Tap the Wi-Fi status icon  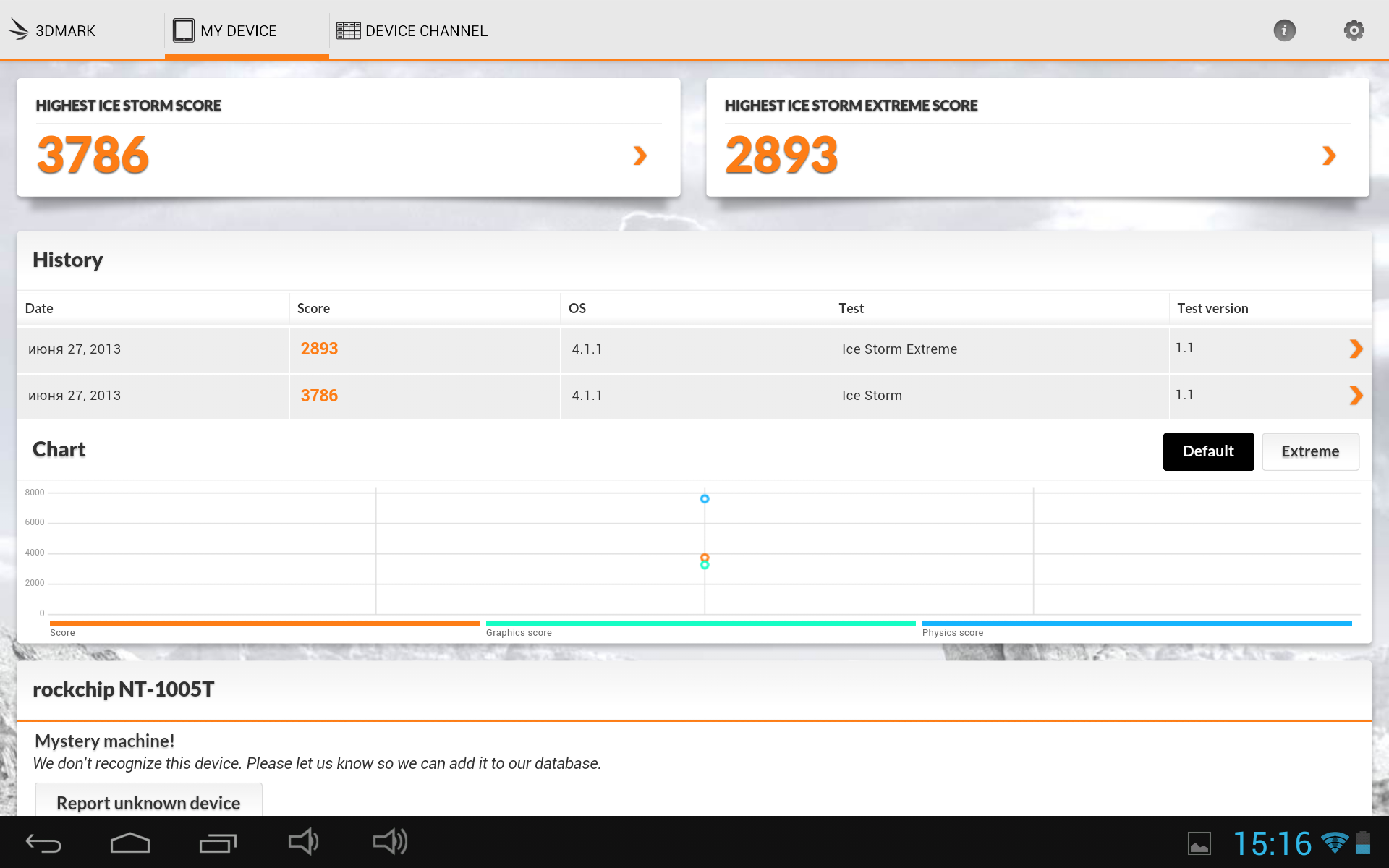1335,843
